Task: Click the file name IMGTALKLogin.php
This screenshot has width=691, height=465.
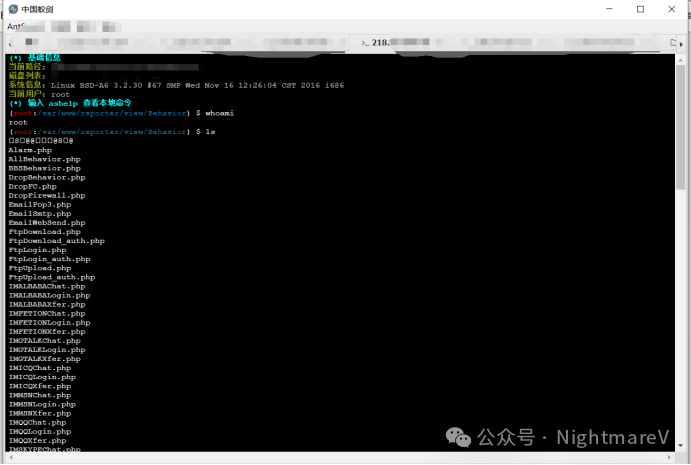Action: 47,350
